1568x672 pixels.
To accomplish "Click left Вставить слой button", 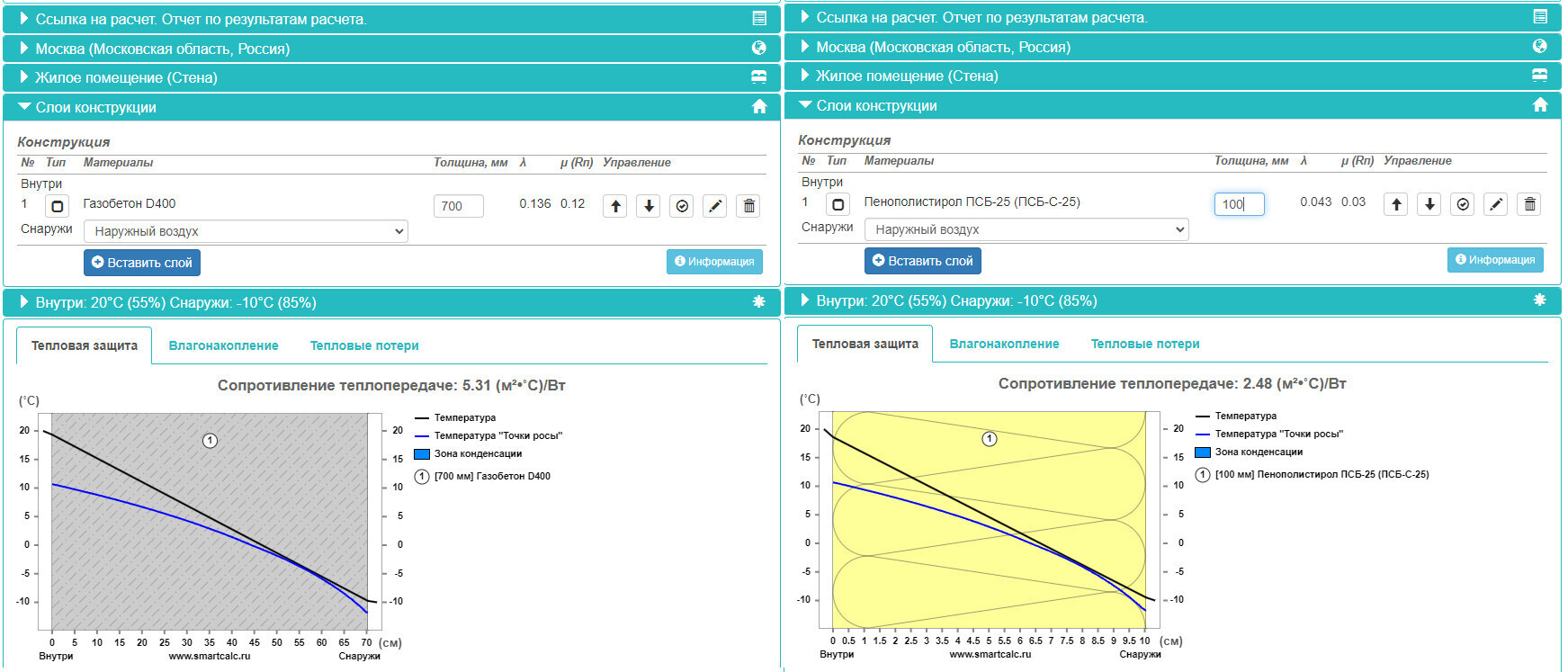I will pos(142,263).
